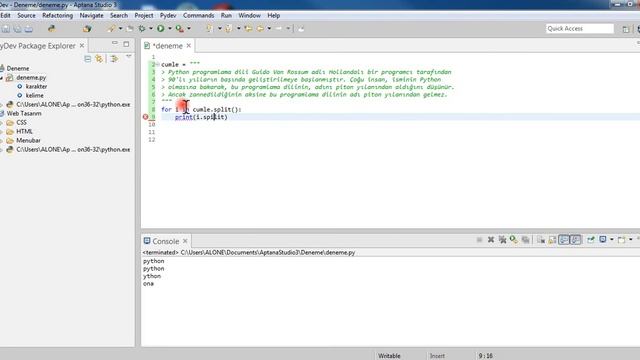The width and height of the screenshot is (640, 360).
Task: Minimize the Package Explorer panel
Action: coord(115,43)
